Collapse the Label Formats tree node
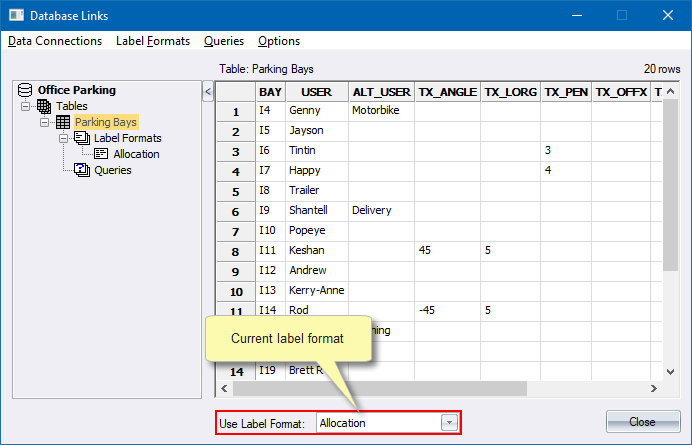Screen dimensions: 692x445 click(64, 138)
